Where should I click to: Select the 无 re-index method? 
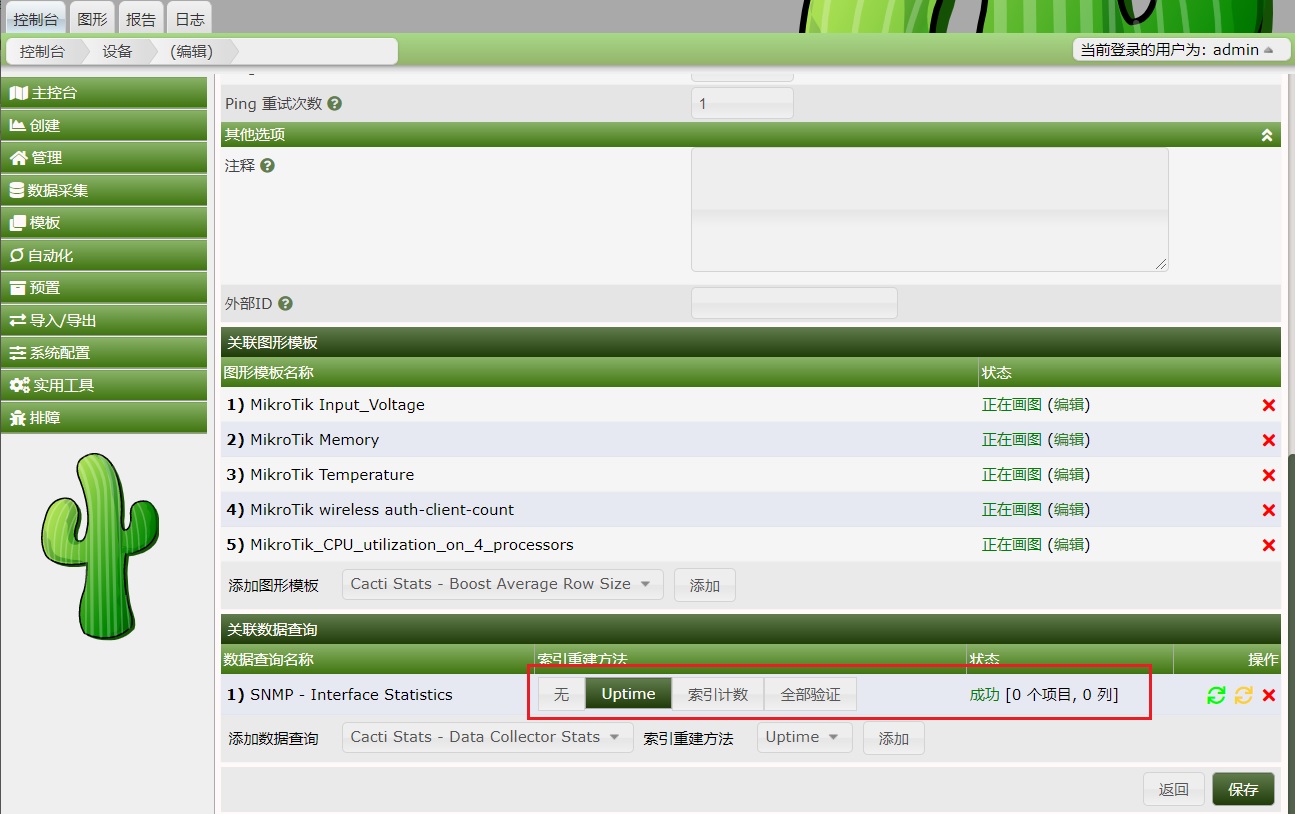pyautogui.click(x=561, y=694)
